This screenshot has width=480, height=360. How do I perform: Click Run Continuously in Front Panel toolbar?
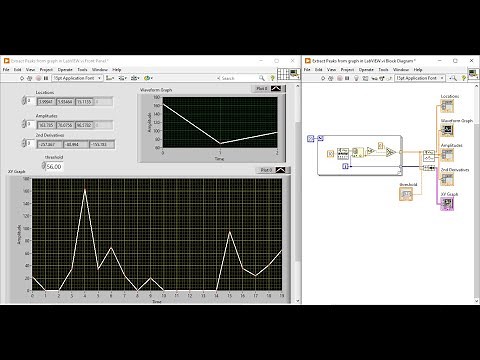point(30,78)
